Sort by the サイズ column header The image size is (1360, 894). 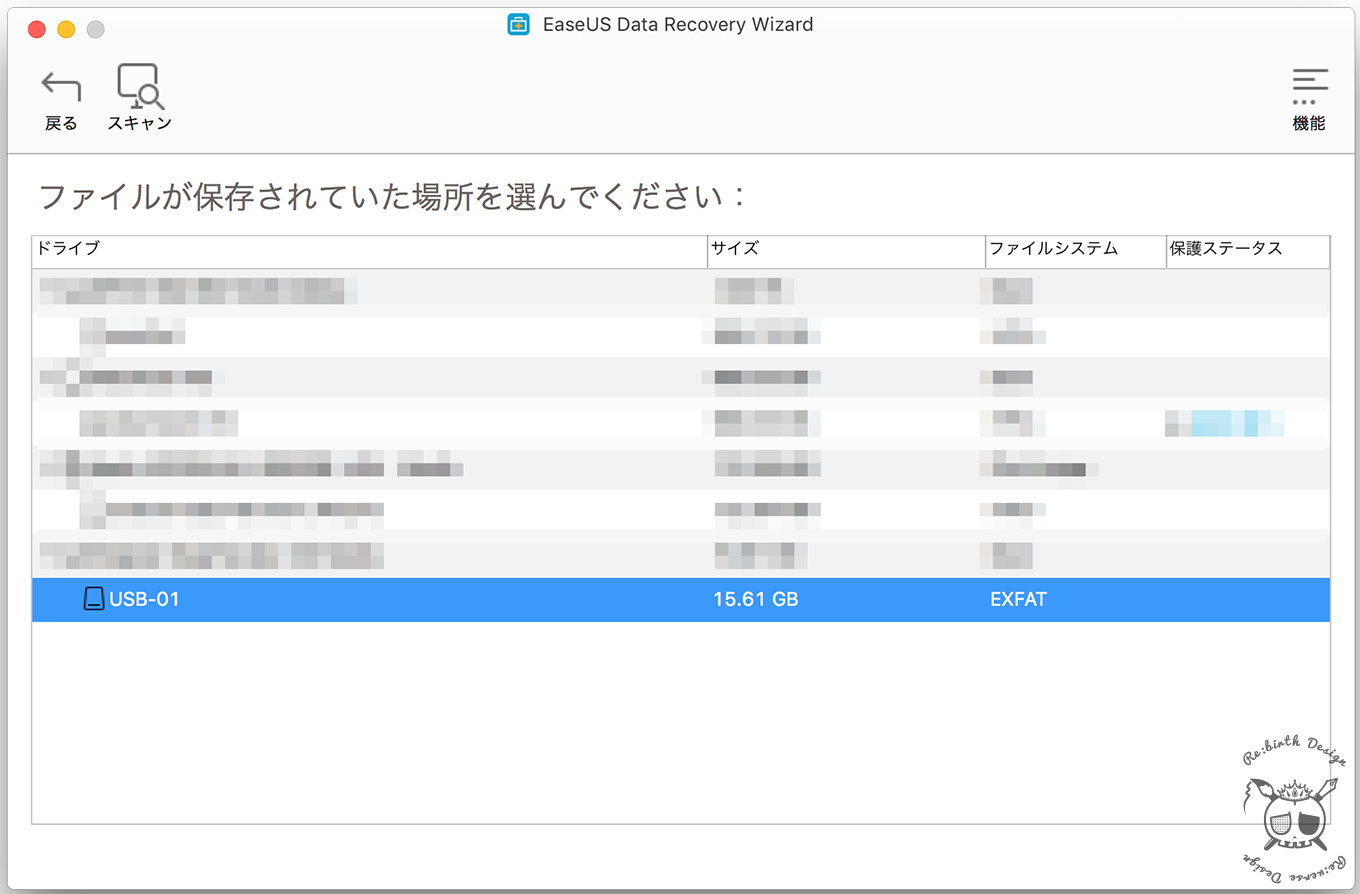point(845,250)
